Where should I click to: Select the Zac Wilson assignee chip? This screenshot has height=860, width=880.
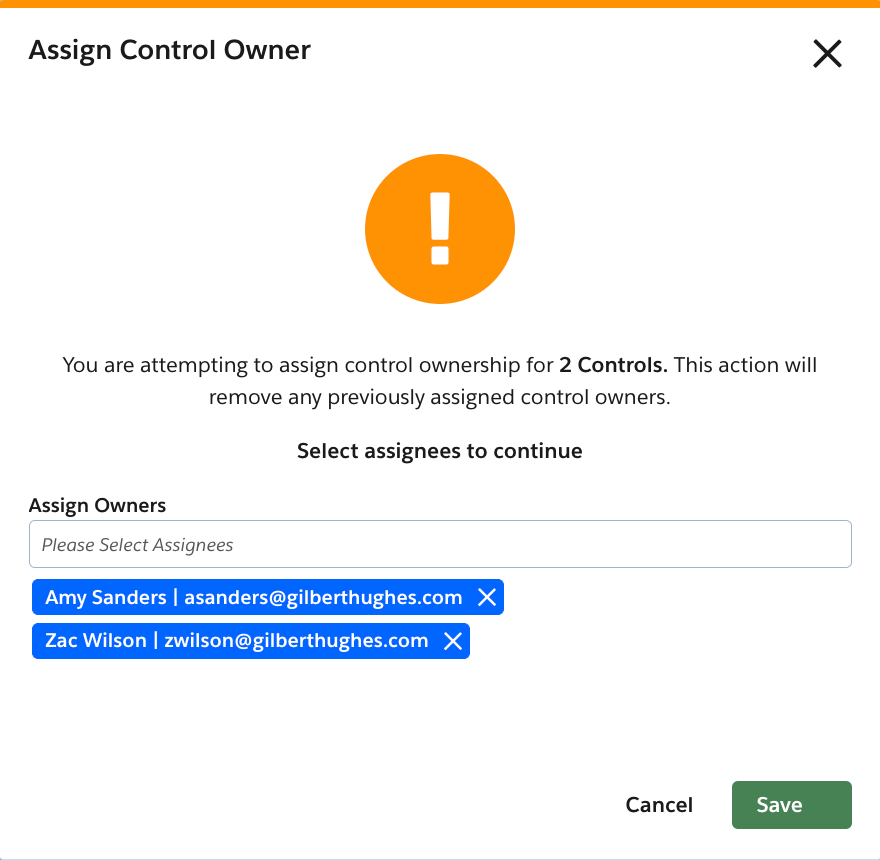pyautogui.click(x=251, y=641)
